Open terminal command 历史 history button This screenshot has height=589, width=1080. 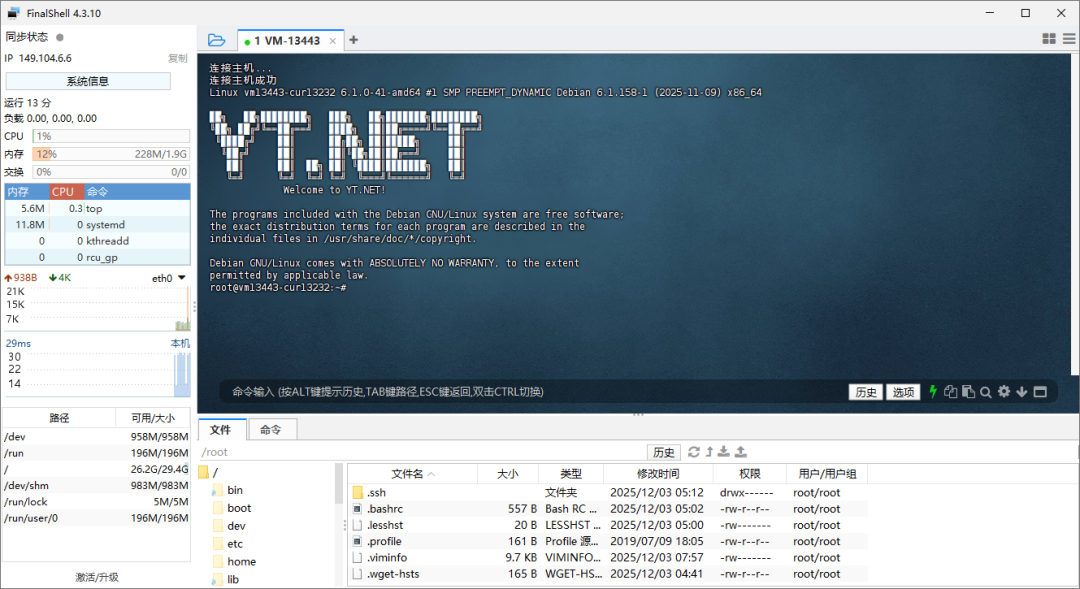[x=866, y=392]
